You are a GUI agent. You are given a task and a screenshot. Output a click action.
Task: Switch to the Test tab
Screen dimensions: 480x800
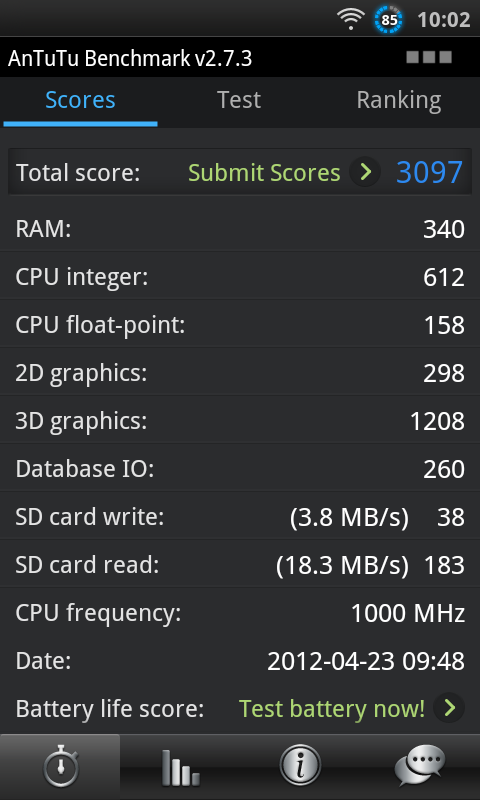[x=239, y=100]
